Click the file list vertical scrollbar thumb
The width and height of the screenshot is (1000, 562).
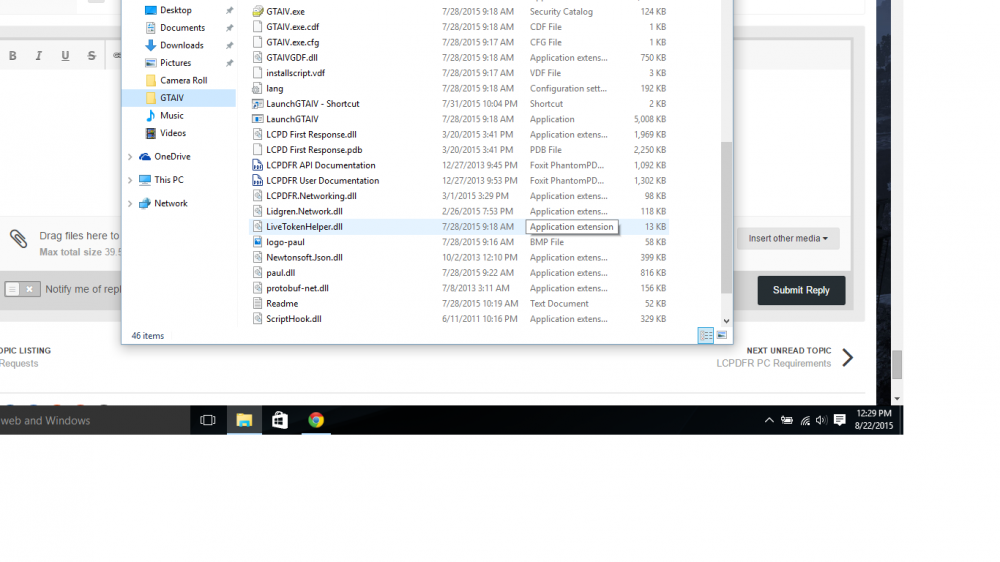(x=726, y=218)
